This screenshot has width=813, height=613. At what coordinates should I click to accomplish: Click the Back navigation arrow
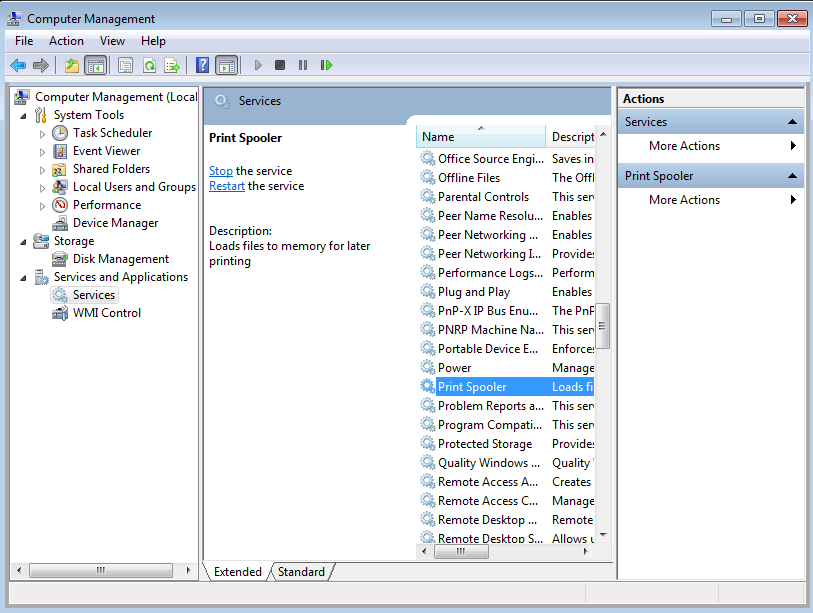(17, 65)
